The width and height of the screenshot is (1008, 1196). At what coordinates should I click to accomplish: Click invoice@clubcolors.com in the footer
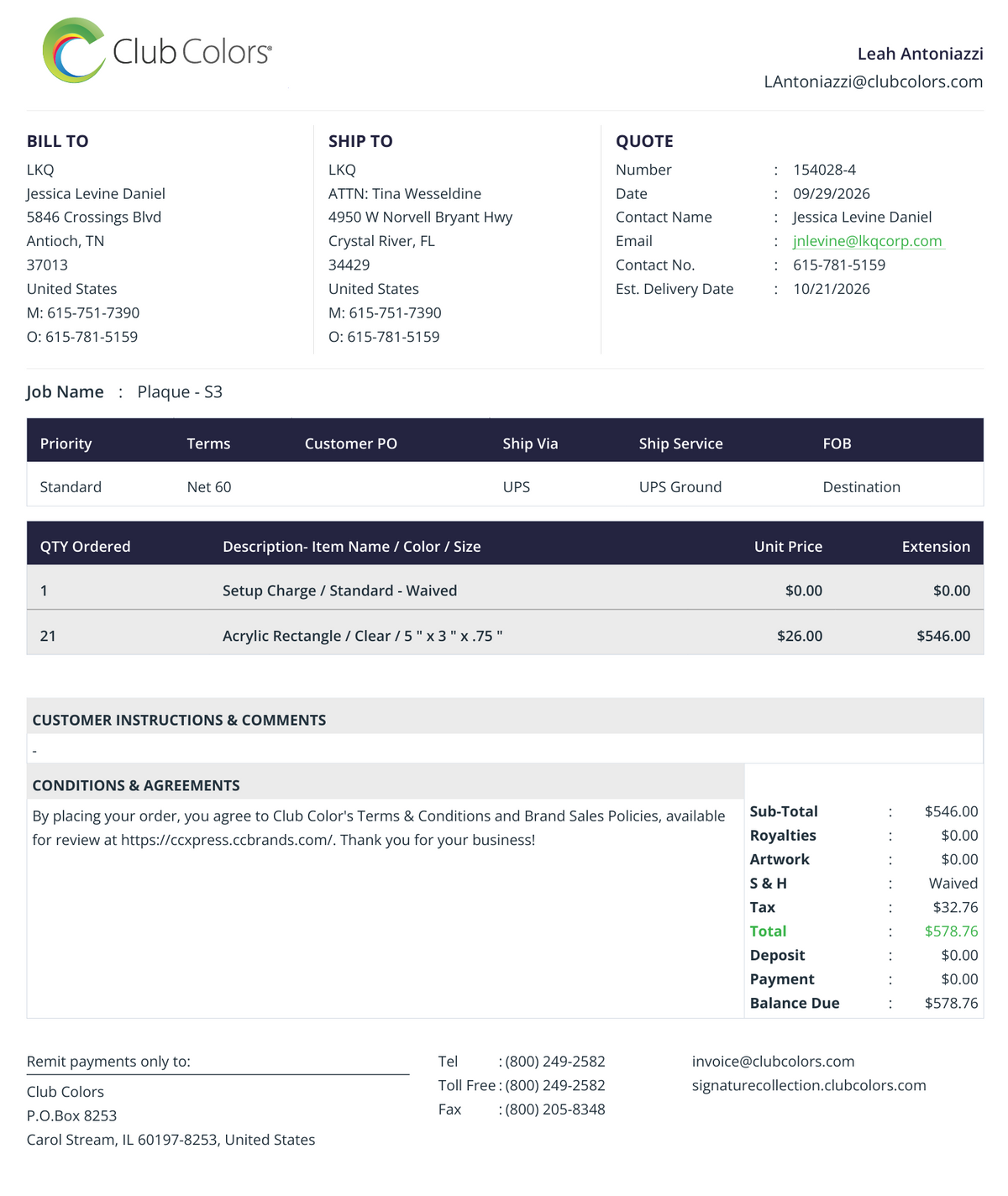773,1062
